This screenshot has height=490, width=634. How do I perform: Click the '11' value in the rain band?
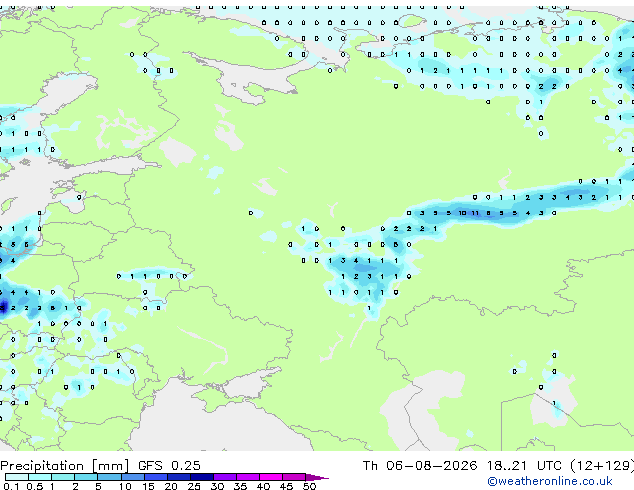(x=475, y=213)
